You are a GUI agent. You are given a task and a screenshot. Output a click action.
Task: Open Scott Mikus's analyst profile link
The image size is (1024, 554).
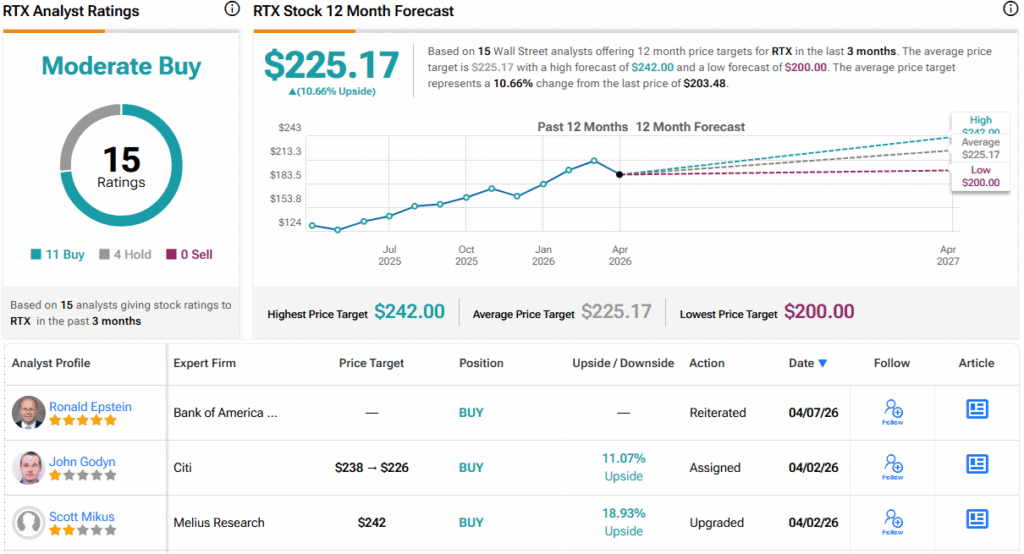[82, 516]
